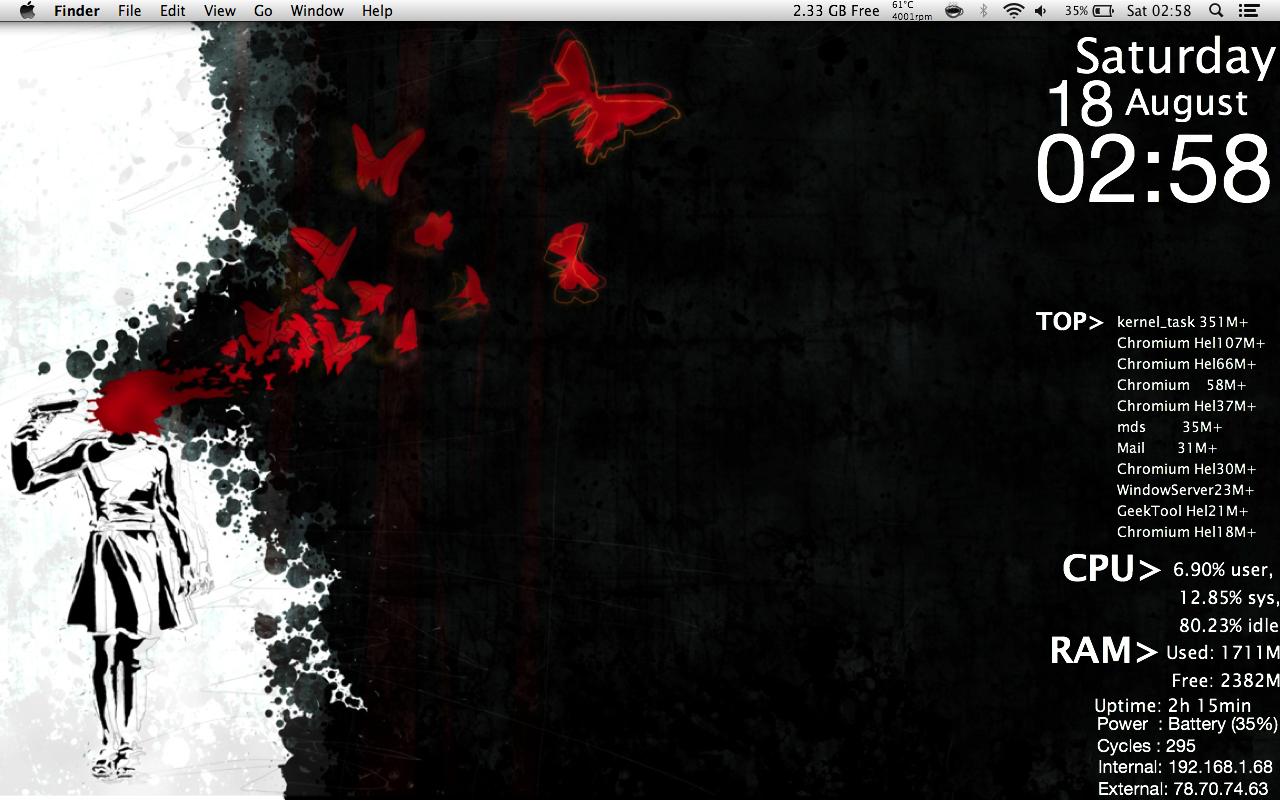This screenshot has height=800, width=1280.
Task: Open the Help menu
Action: 377,10
